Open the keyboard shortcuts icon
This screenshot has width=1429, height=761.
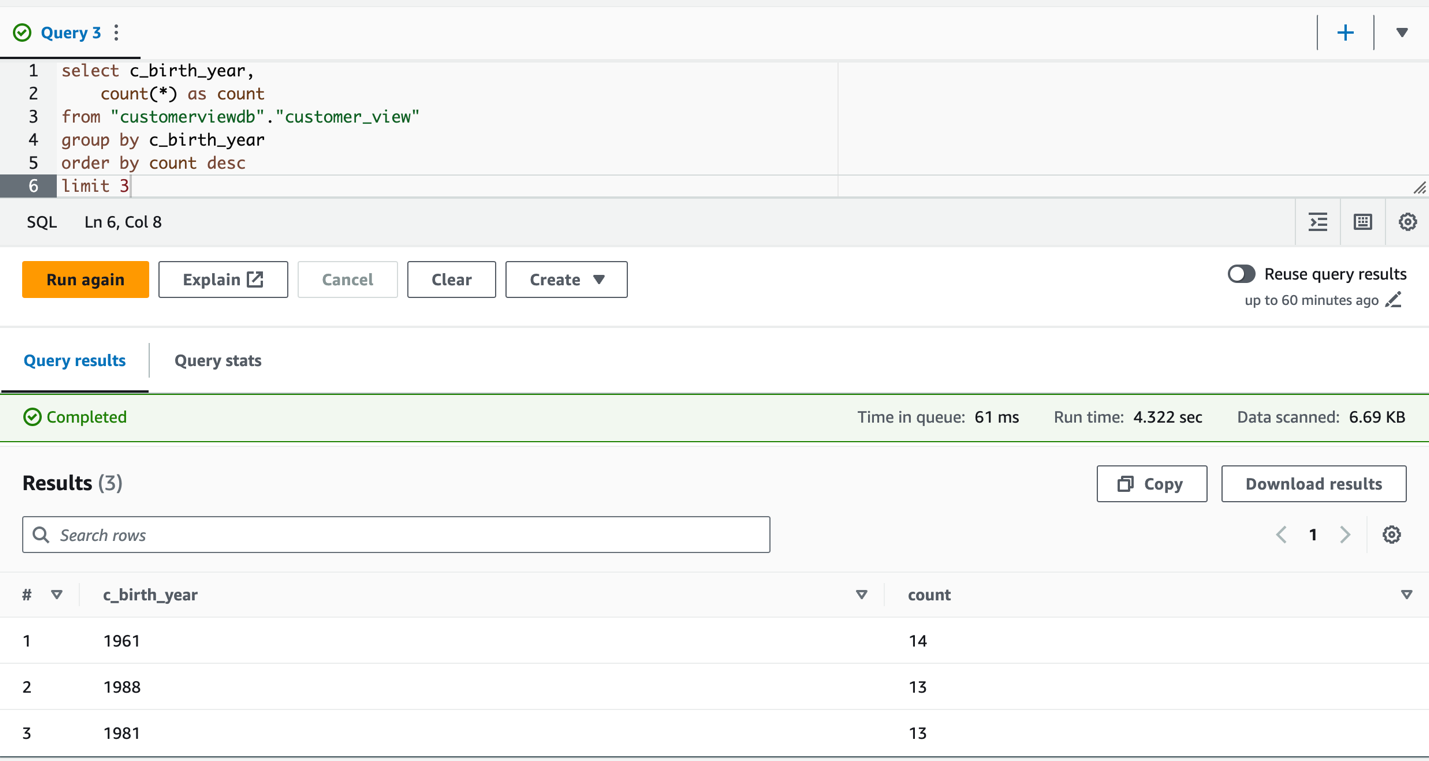click(x=1363, y=222)
